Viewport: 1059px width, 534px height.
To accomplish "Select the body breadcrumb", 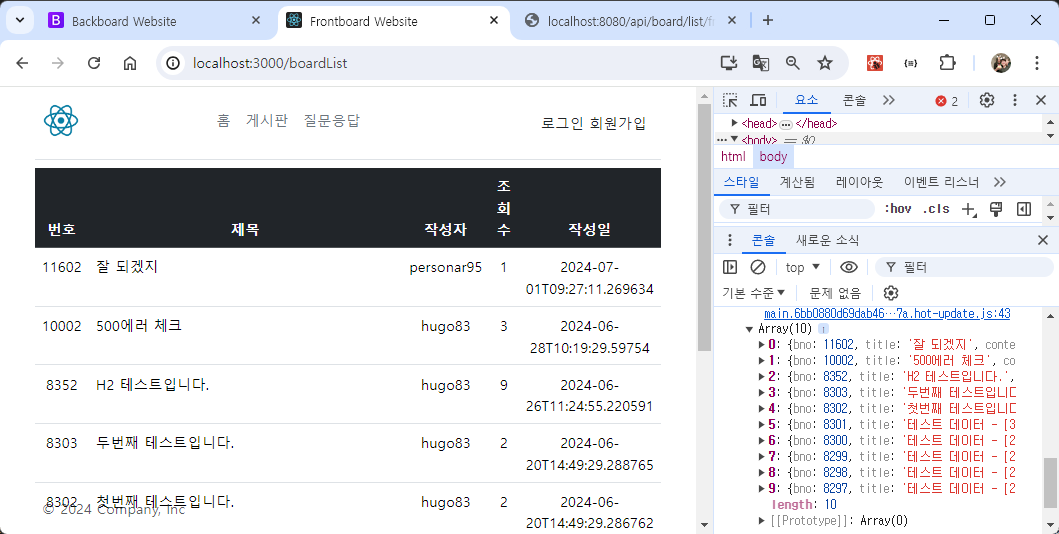I will pos(773,157).
